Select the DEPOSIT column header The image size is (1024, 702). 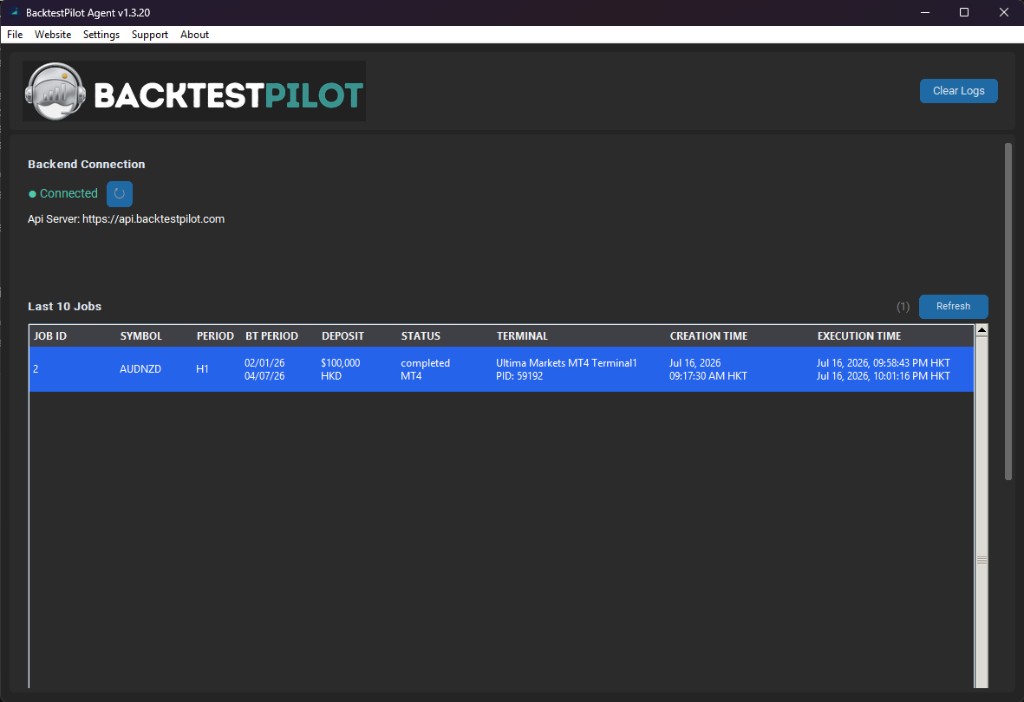point(343,336)
